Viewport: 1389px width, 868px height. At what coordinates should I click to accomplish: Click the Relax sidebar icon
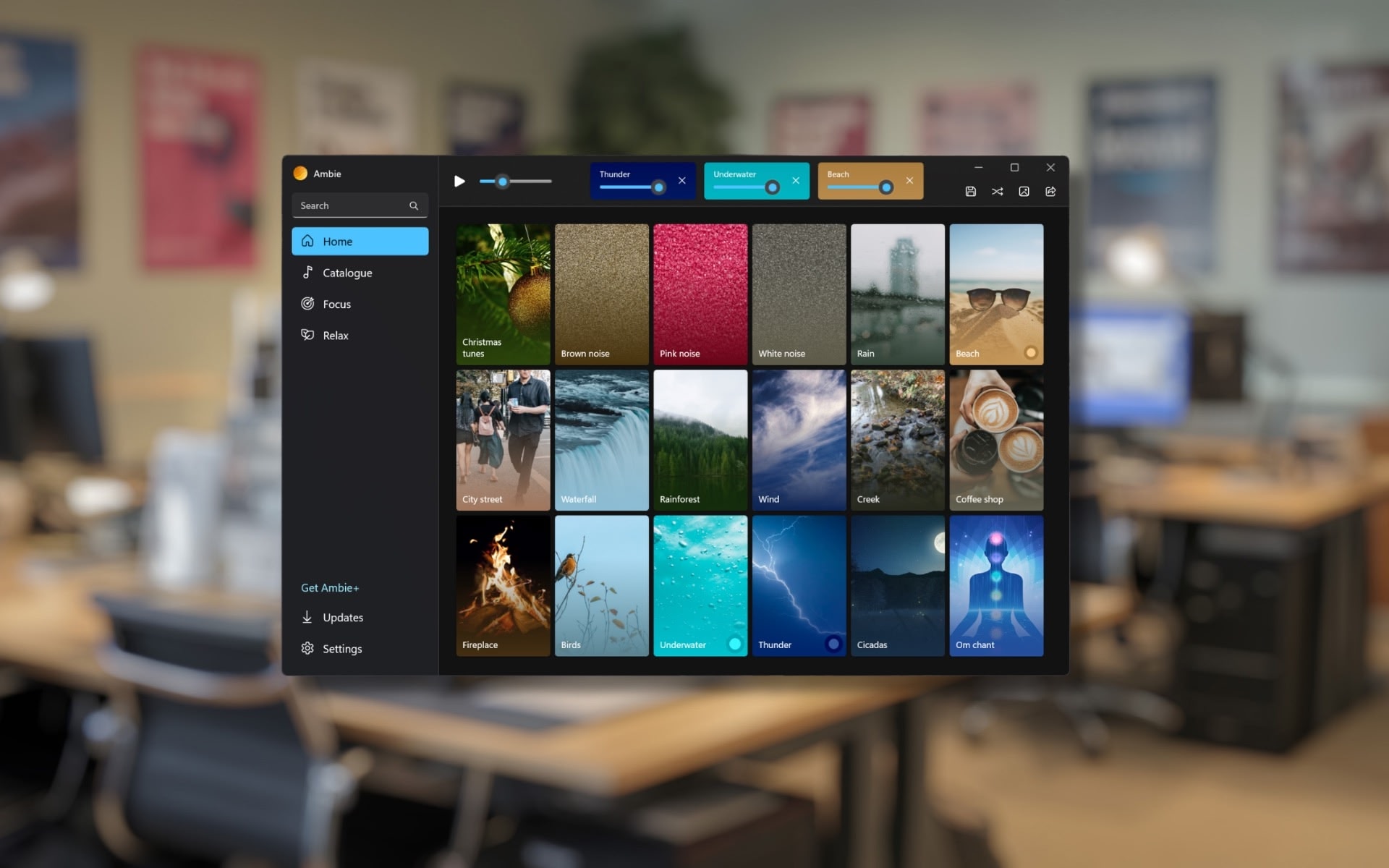[x=307, y=335]
